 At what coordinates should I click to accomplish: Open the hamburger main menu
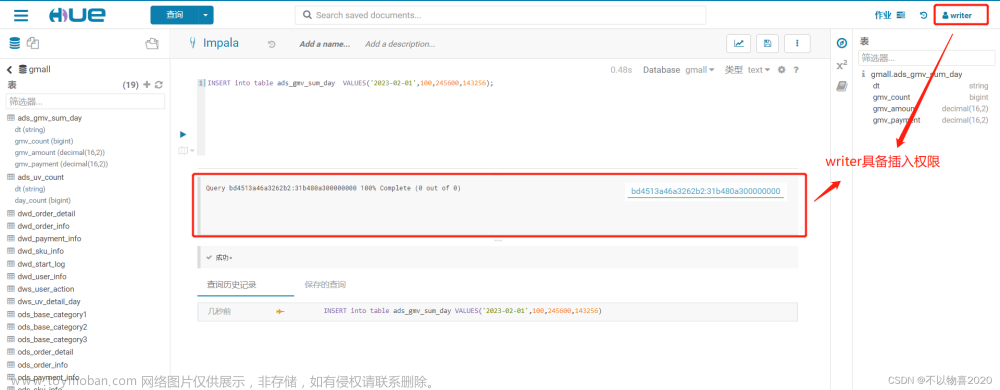[x=21, y=15]
